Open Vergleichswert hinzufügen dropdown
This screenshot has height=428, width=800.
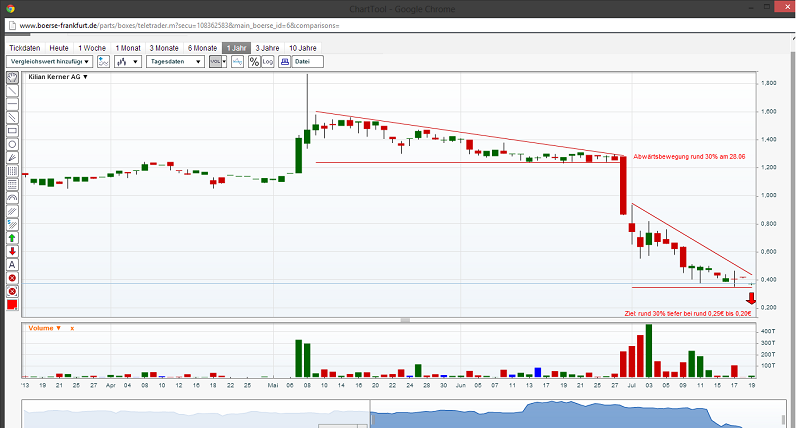pyautogui.click(x=49, y=62)
